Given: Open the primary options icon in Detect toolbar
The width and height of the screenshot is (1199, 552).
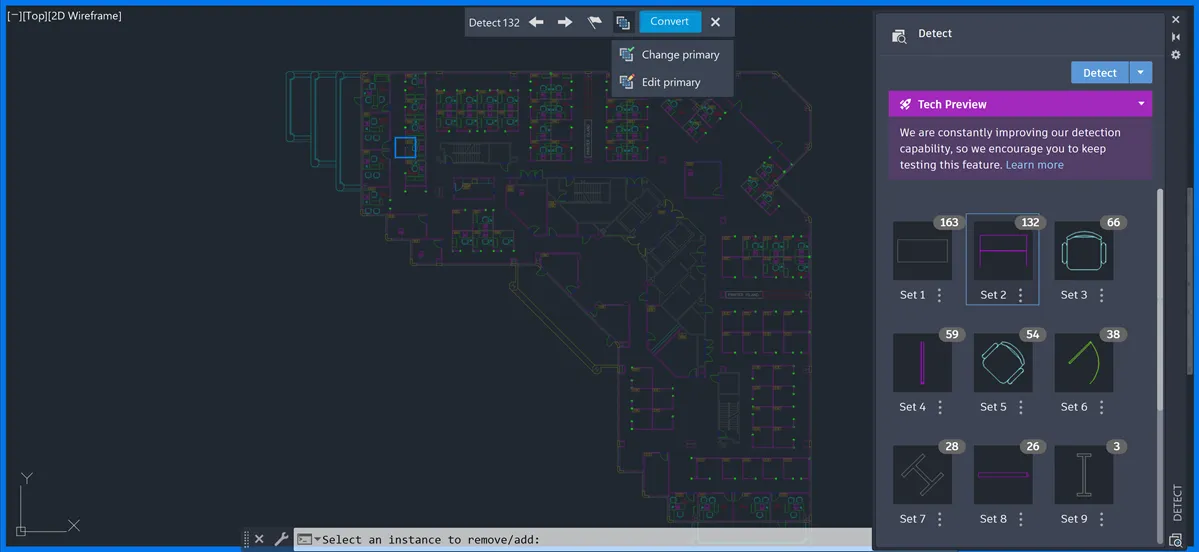Looking at the screenshot, I should (x=623, y=22).
